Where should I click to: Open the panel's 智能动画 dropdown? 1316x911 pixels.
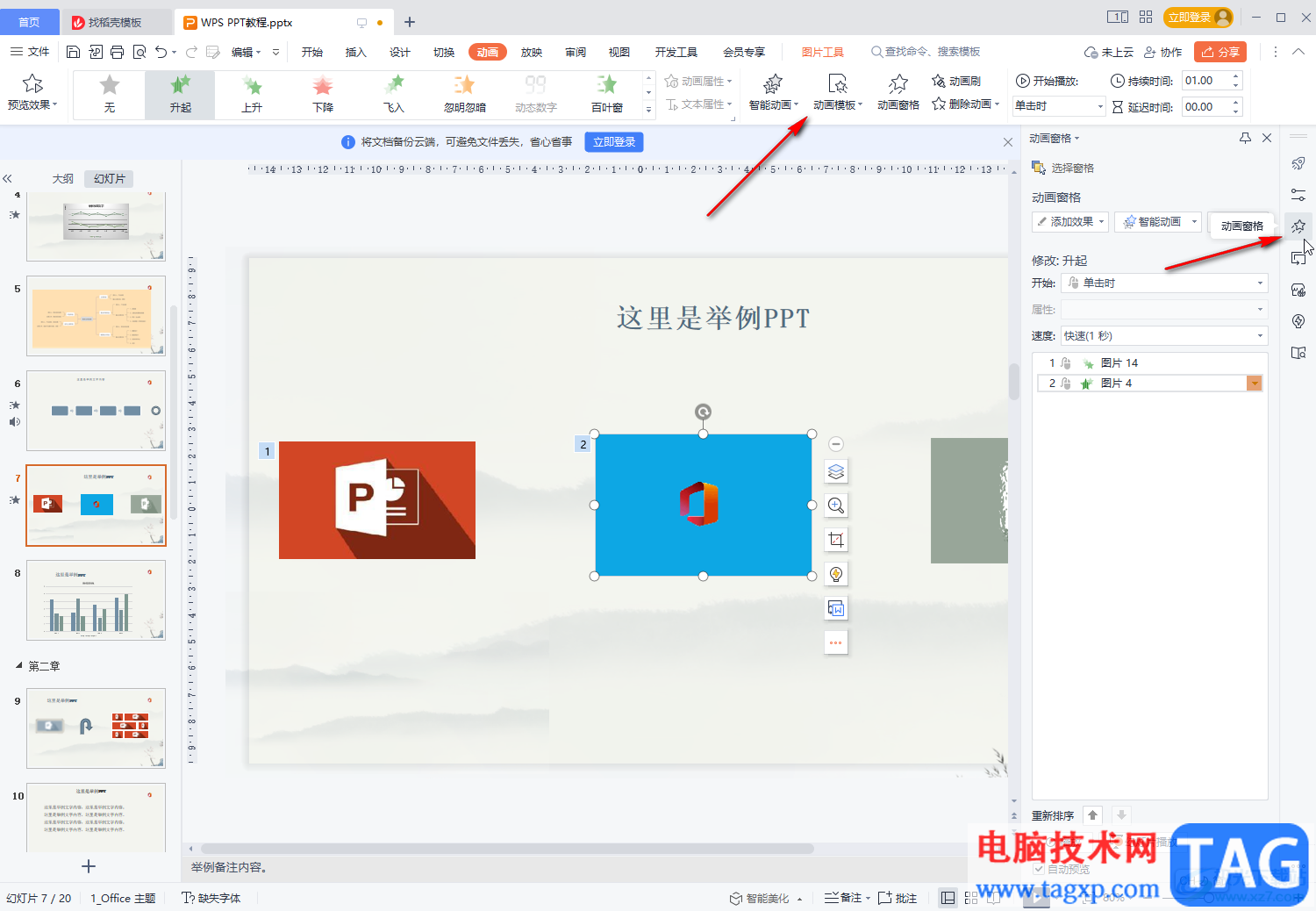pyautogui.click(x=1158, y=221)
